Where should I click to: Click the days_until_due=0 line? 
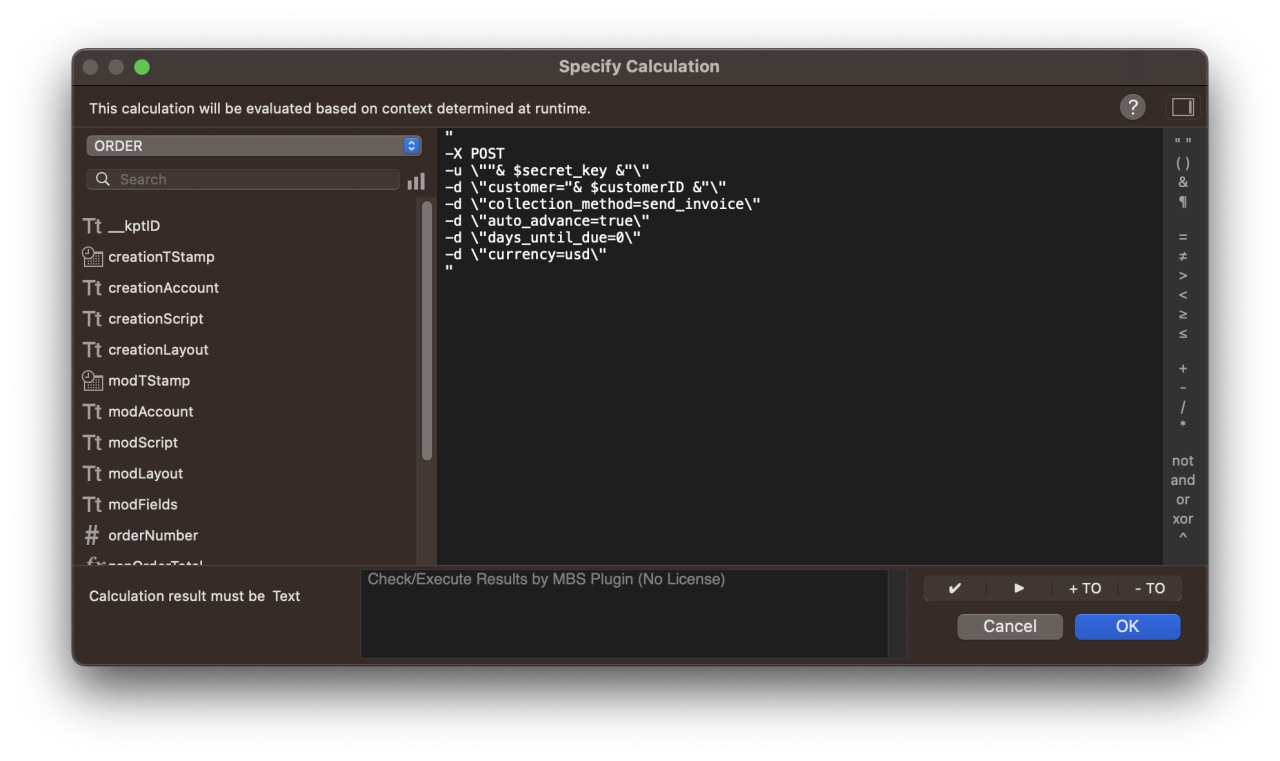click(x=543, y=237)
